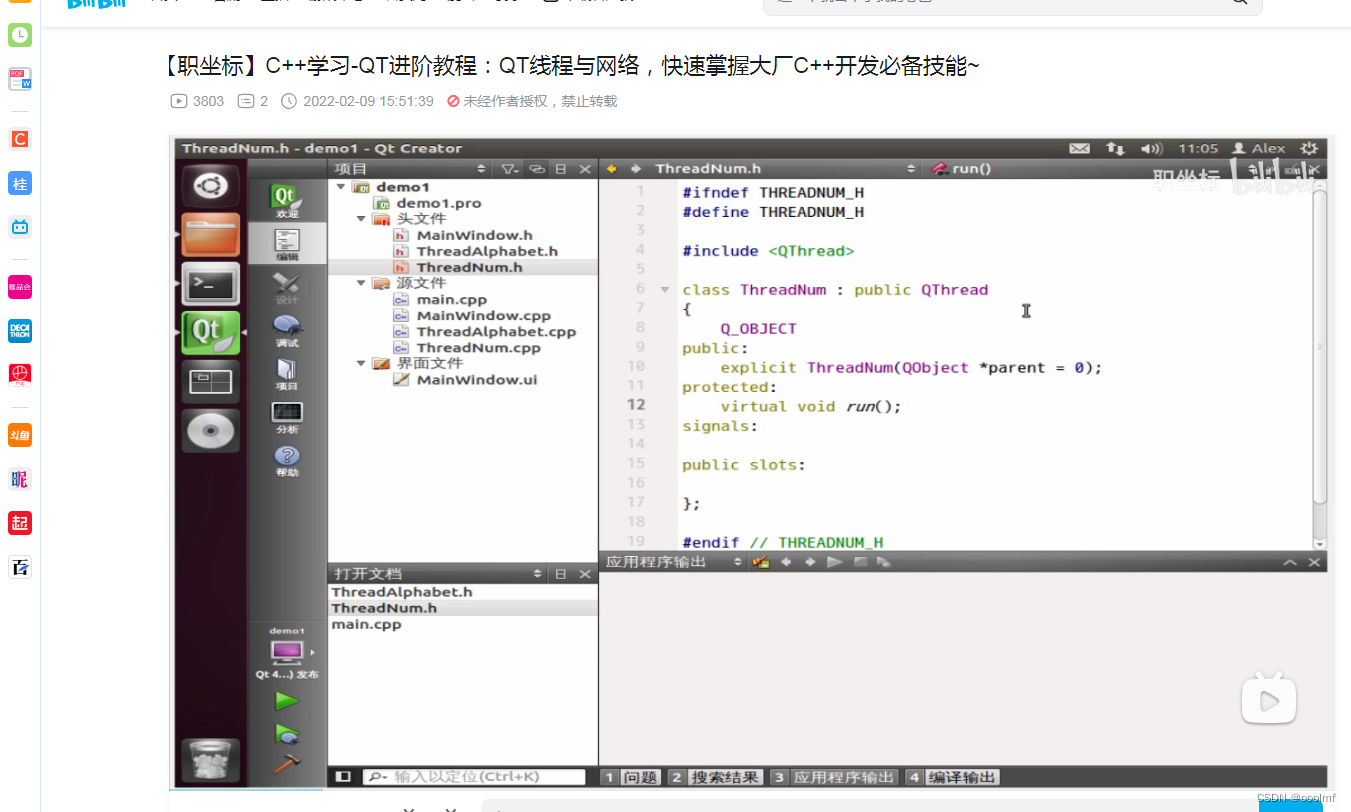
Task: Click the stop square in output toolbar
Action: [859, 562]
